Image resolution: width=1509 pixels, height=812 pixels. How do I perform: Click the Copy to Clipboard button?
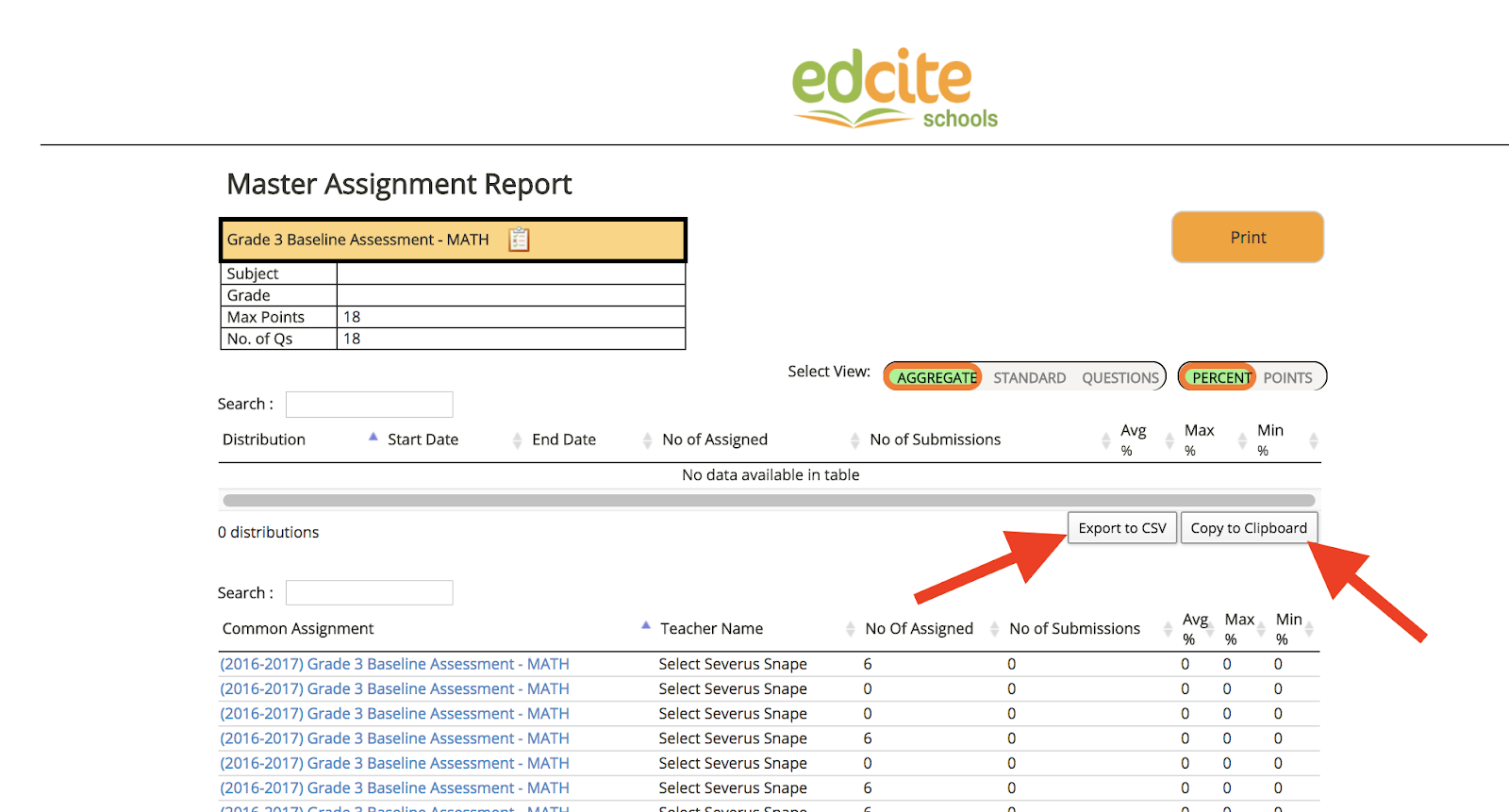pos(1249,528)
